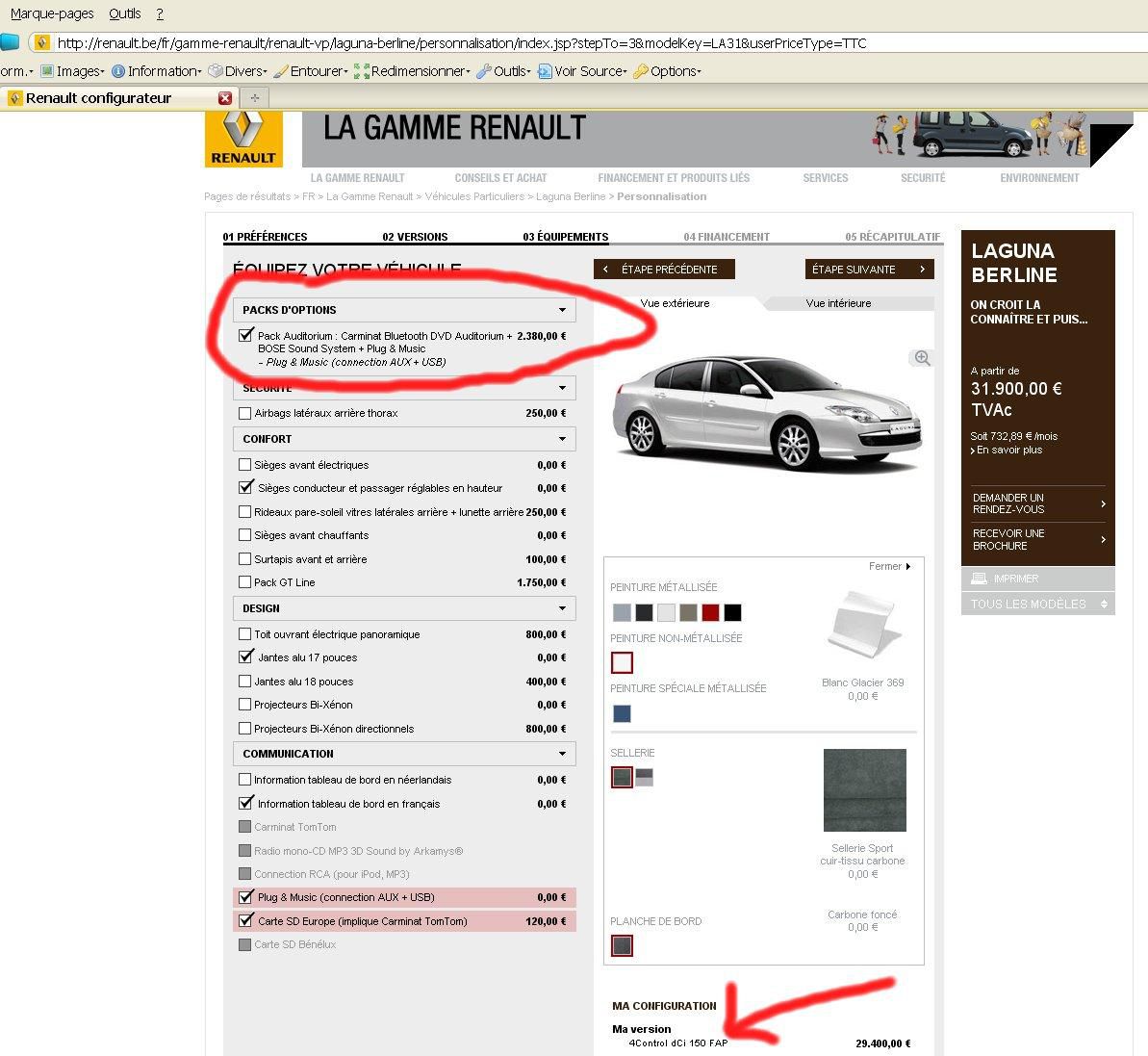Open the Laguna Berline breadcrumb link
This screenshot has height=1056, width=1148.
coord(571,196)
